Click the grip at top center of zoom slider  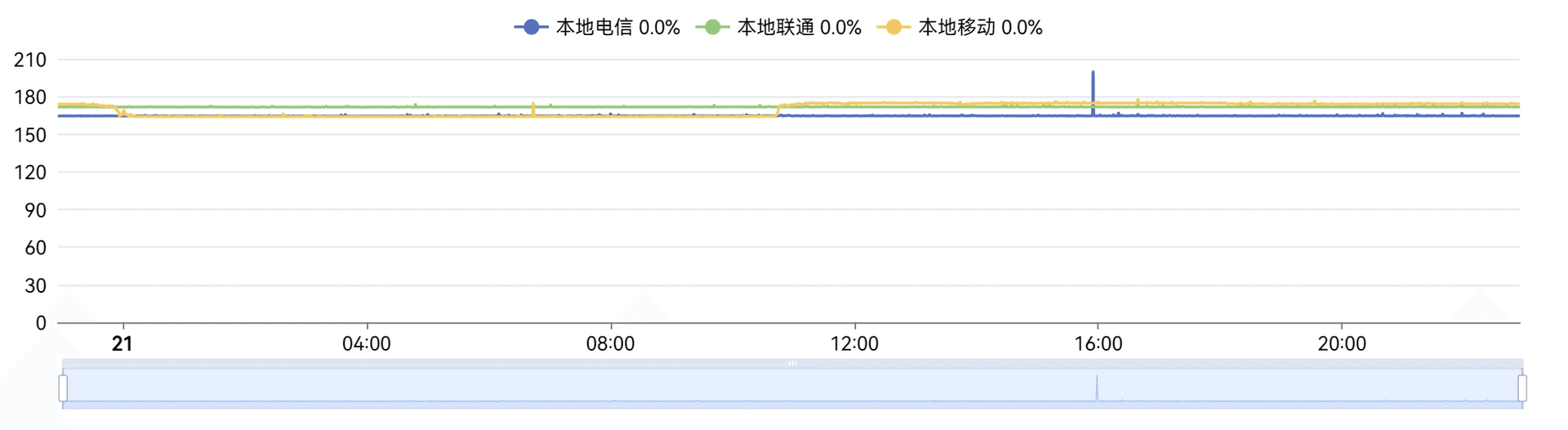[792, 363]
